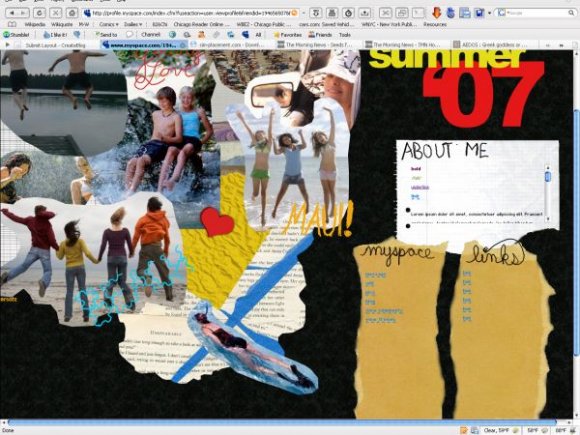Click the About Me box scrollbar thumb
The height and width of the screenshot is (435, 580).
click(548, 176)
